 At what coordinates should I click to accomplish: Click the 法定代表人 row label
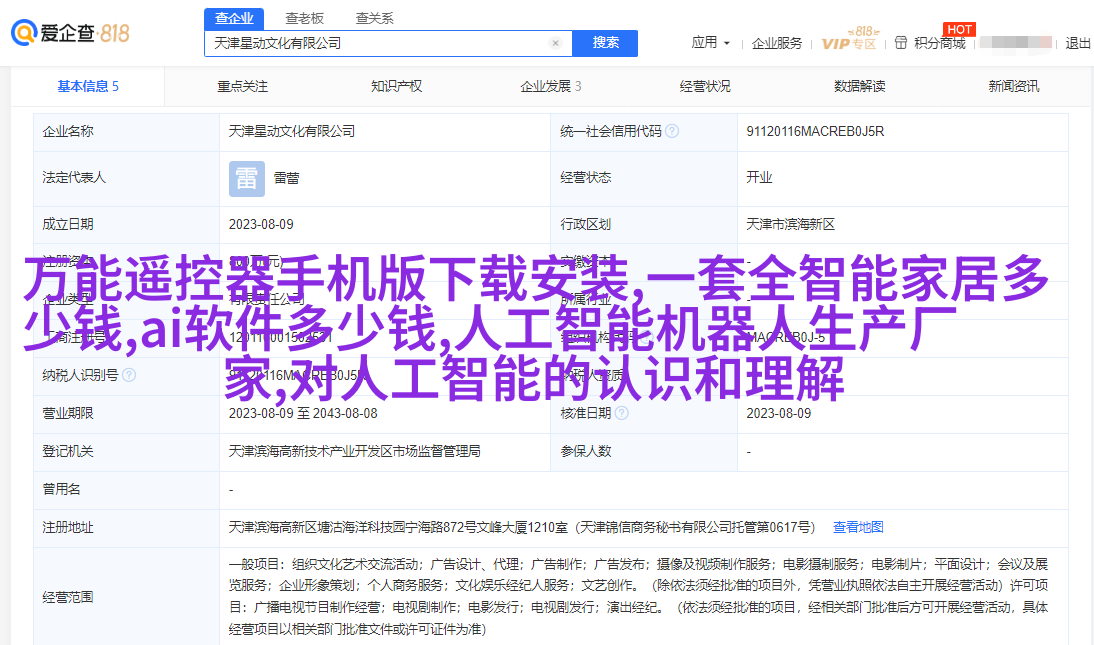point(74,178)
